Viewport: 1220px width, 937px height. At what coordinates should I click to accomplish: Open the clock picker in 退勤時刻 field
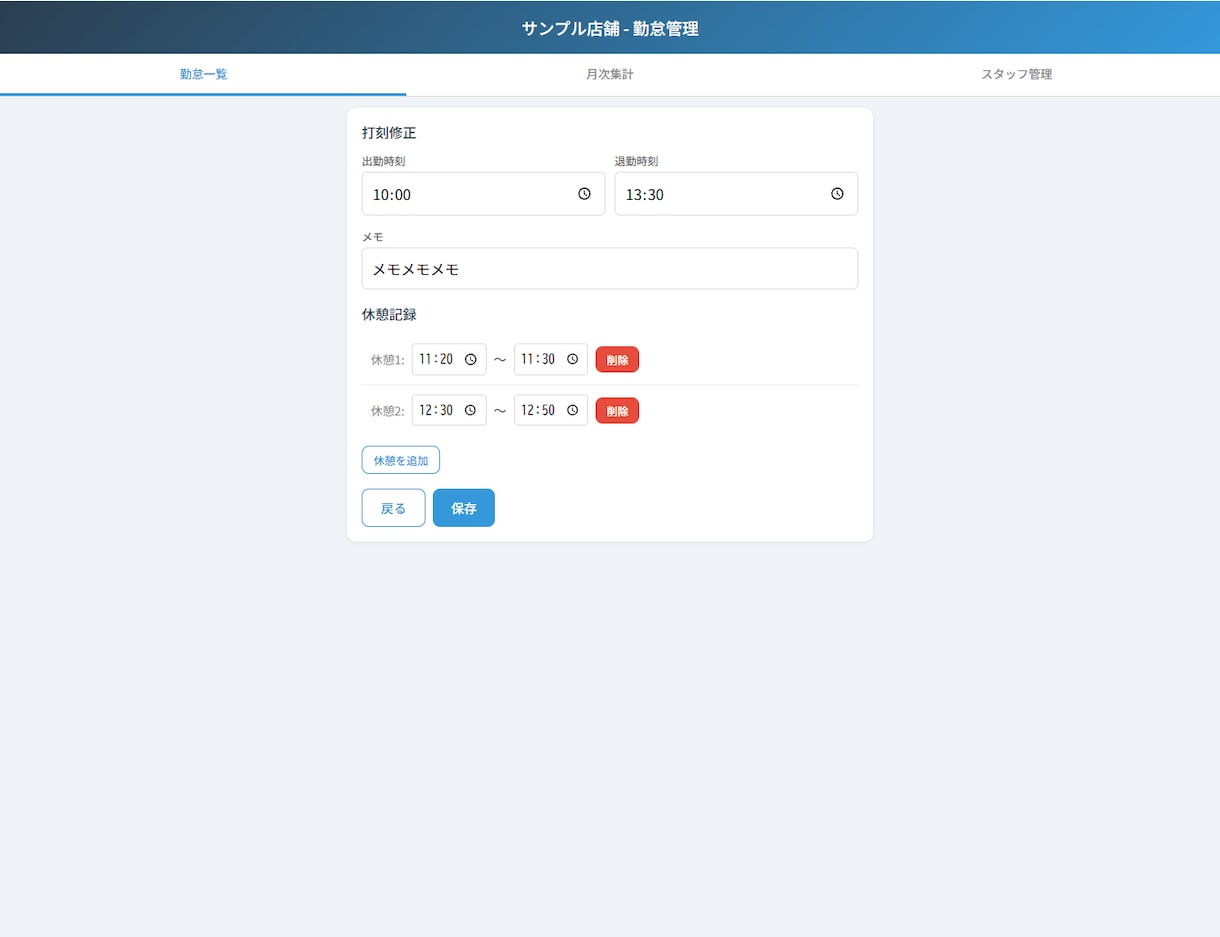point(837,194)
